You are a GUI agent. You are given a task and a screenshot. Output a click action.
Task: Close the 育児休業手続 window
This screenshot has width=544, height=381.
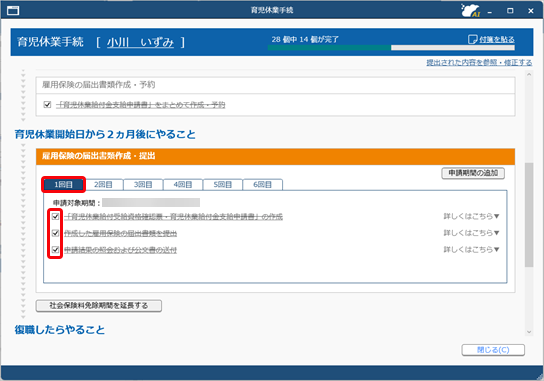click(531, 11)
